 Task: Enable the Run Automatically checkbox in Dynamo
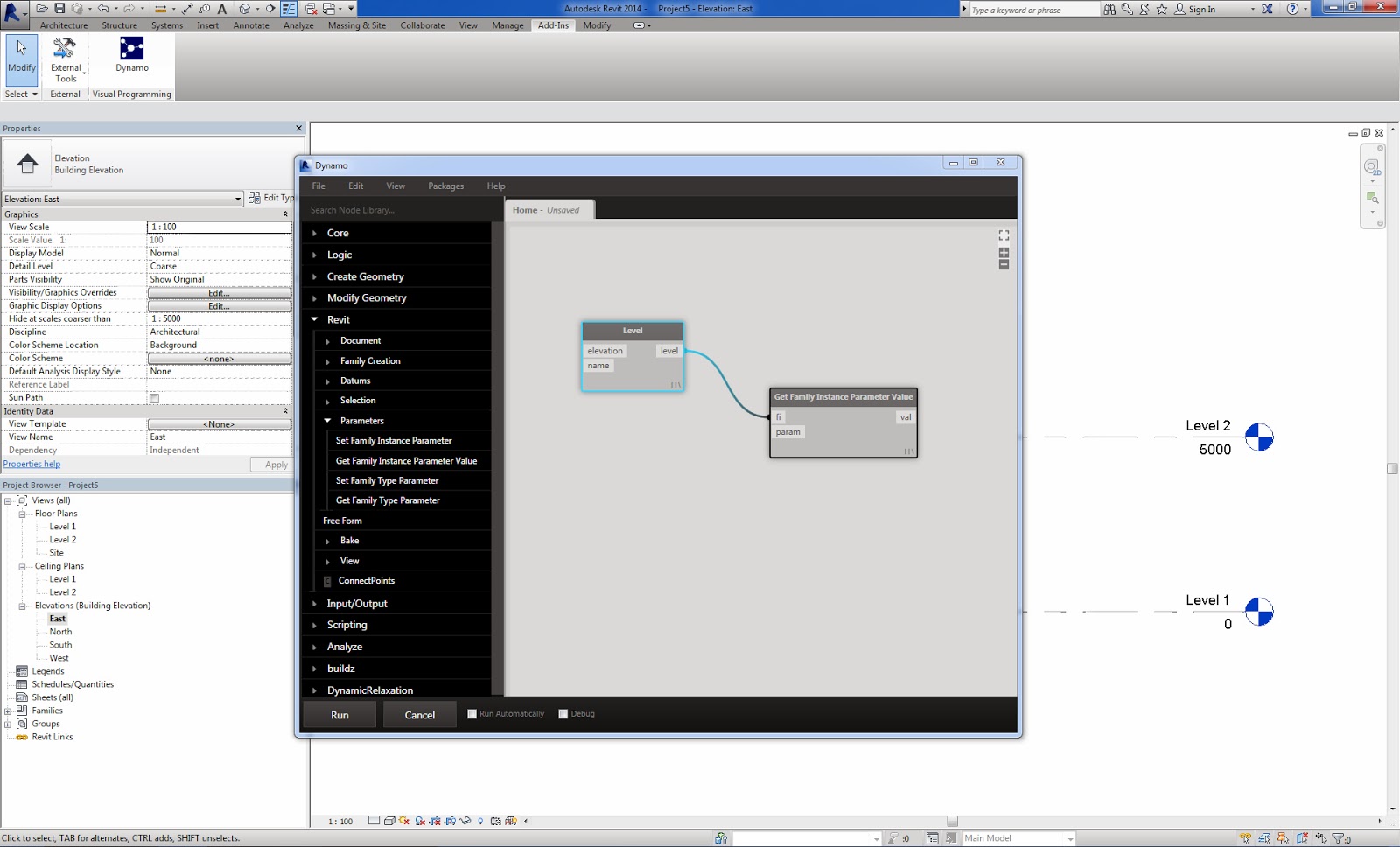[472, 713]
